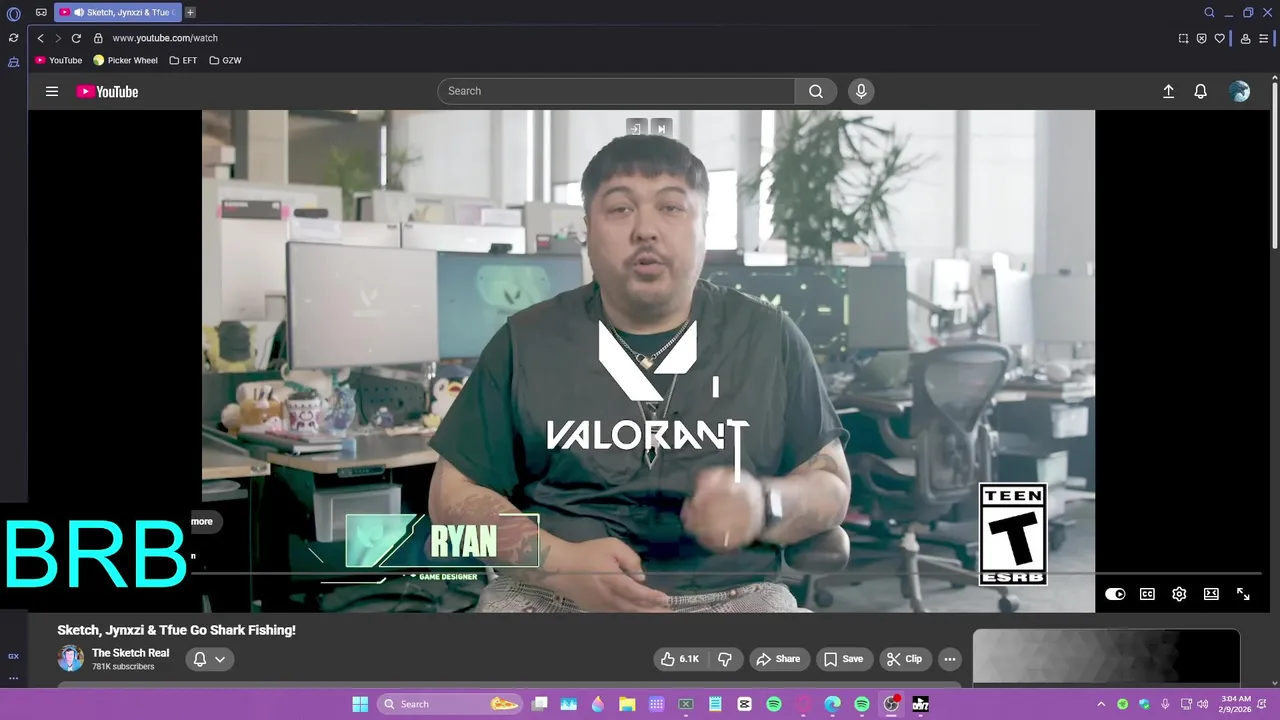Screen dimensions: 1280x720
Task: Open the system volume tray icon
Action: point(1202,704)
